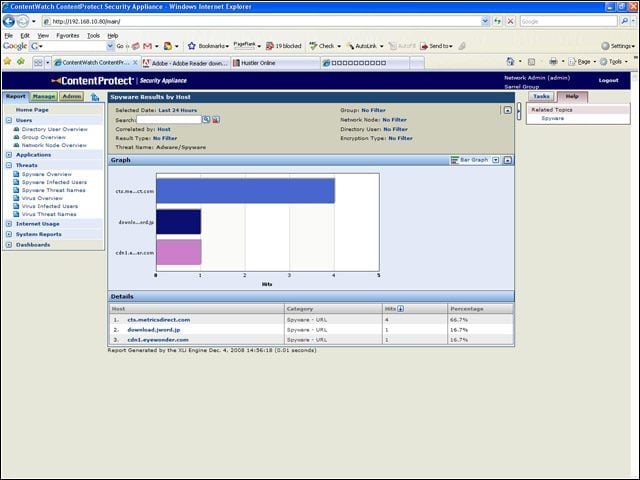Image resolution: width=640 pixels, height=480 pixels.
Task: Click the side panel splitter handle
Action: [519, 111]
